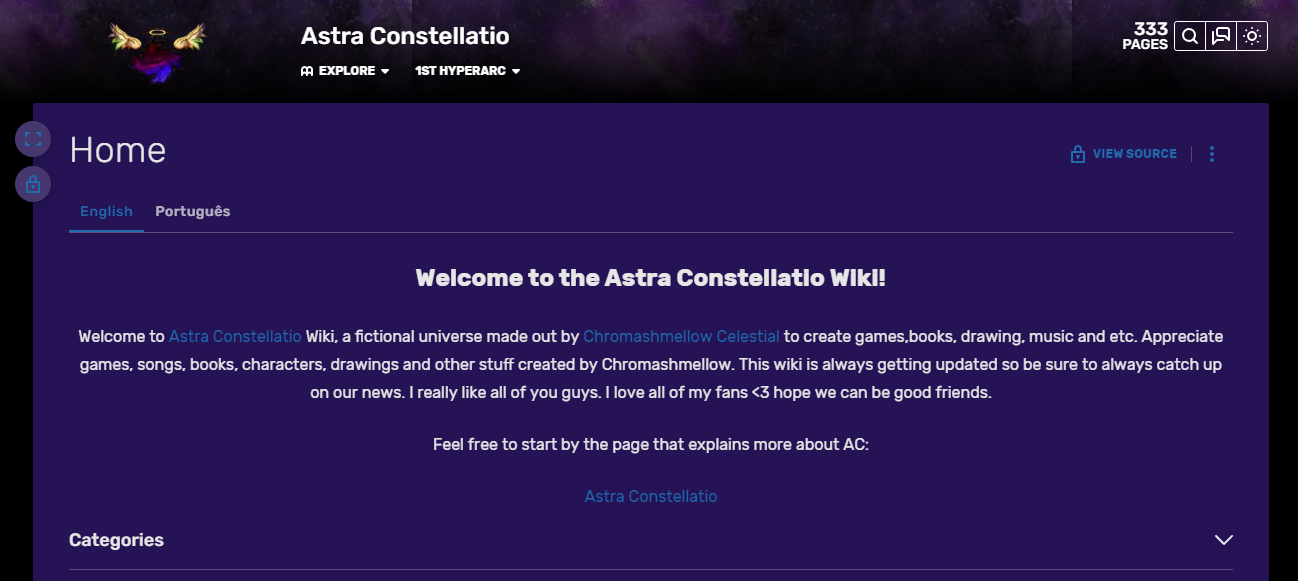
Task: Open the Explore dropdown arrow
Action: tap(385, 71)
